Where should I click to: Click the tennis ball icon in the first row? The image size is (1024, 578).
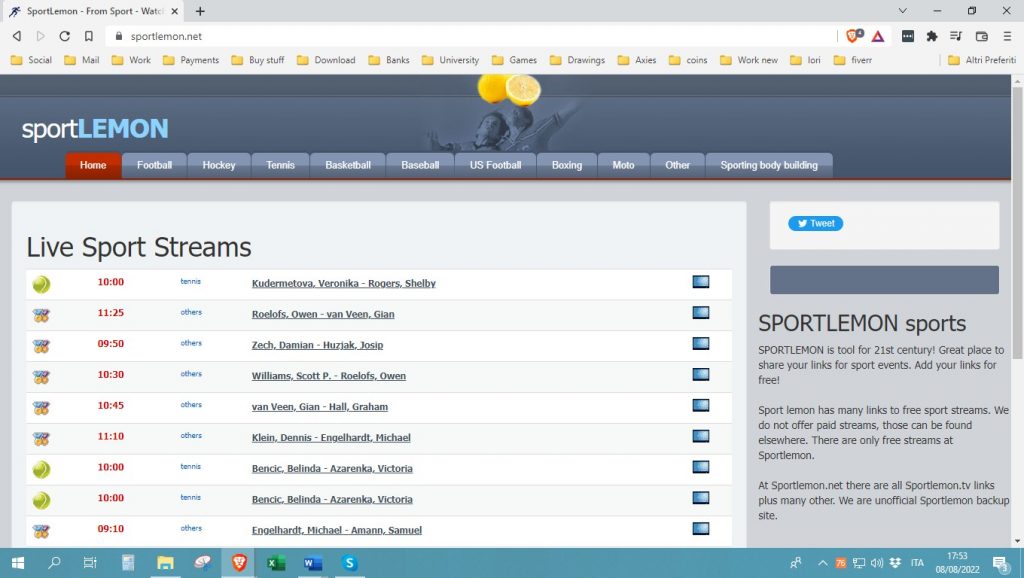(x=41, y=284)
